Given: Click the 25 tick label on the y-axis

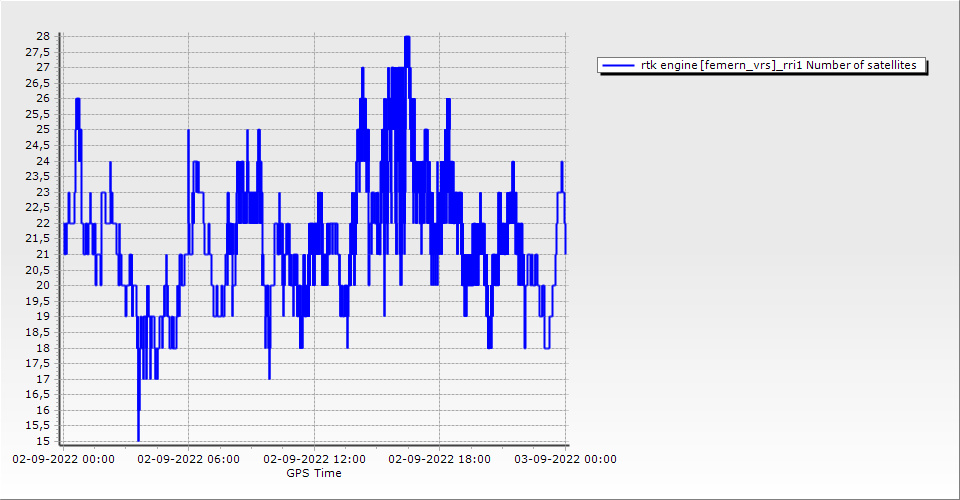Looking at the screenshot, I should coord(43,130).
